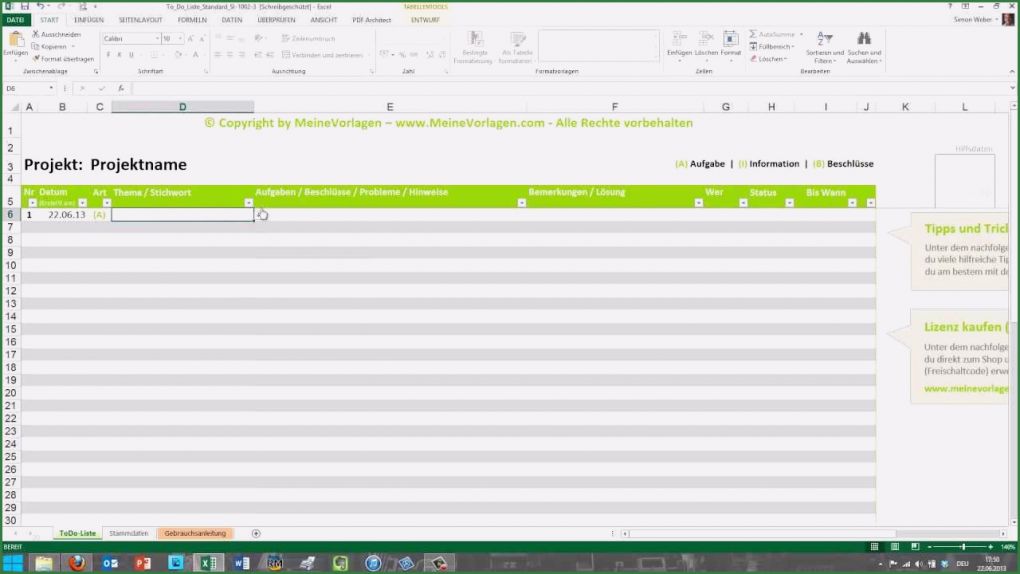Click the Format übertragen paintbrush

(63, 59)
